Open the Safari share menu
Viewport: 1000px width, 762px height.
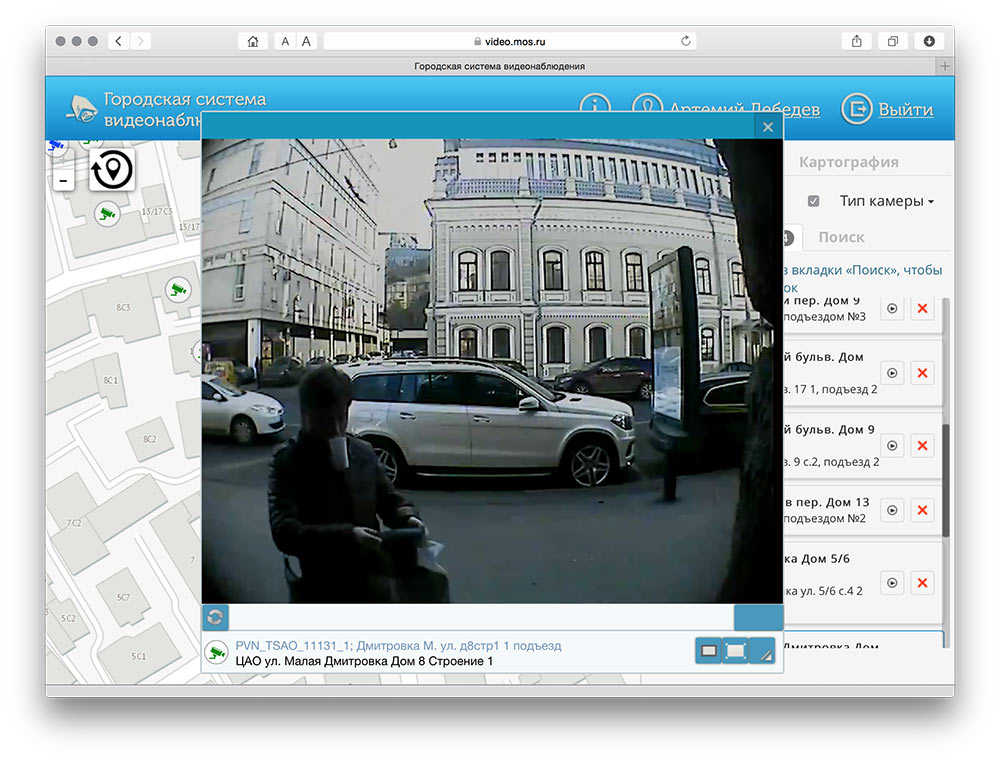tap(857, 41)
